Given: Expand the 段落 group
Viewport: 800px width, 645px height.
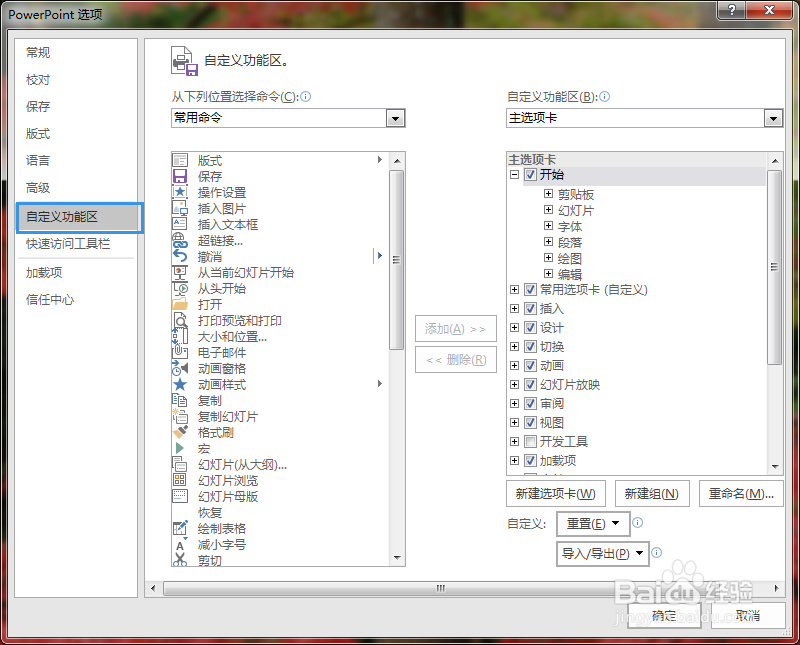Looking at the screenshot, I should pyautogui.click(x=548, y=241).
